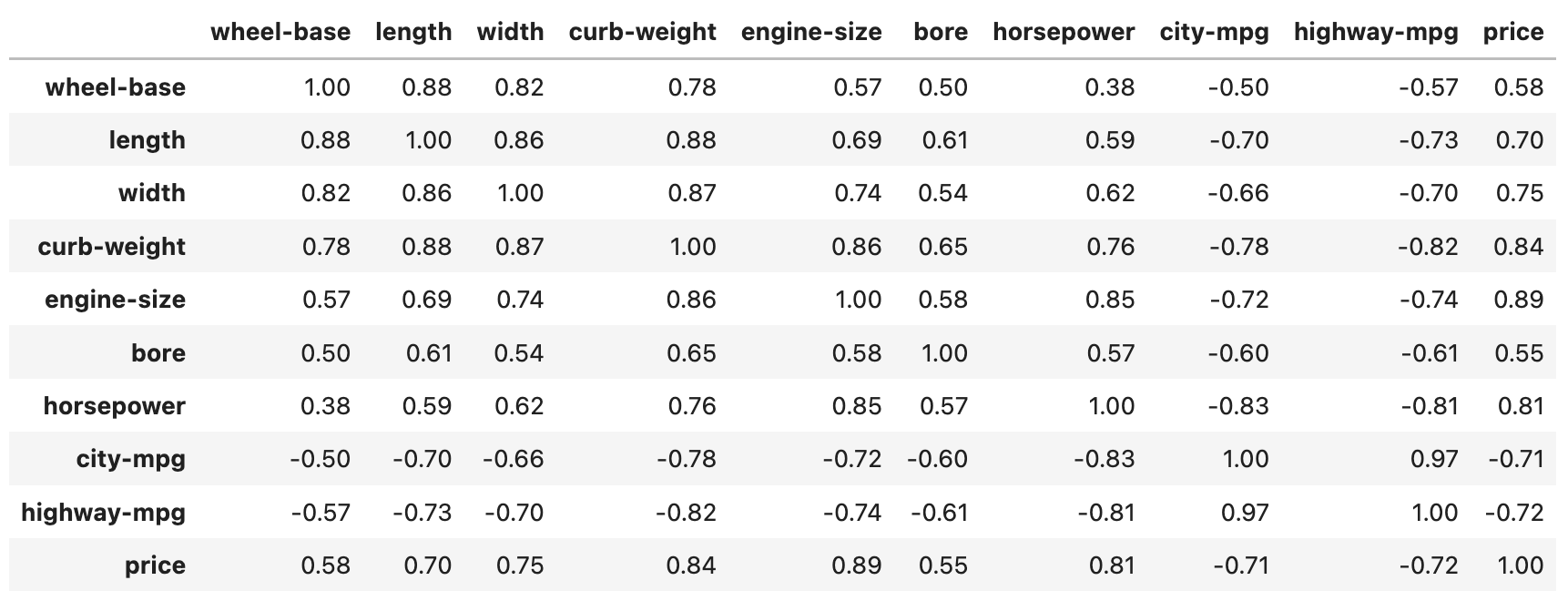Image resolution: width=1568 pixels, height=601 pixels.
Task: Click the "length" row label
Action: (147, 140)
